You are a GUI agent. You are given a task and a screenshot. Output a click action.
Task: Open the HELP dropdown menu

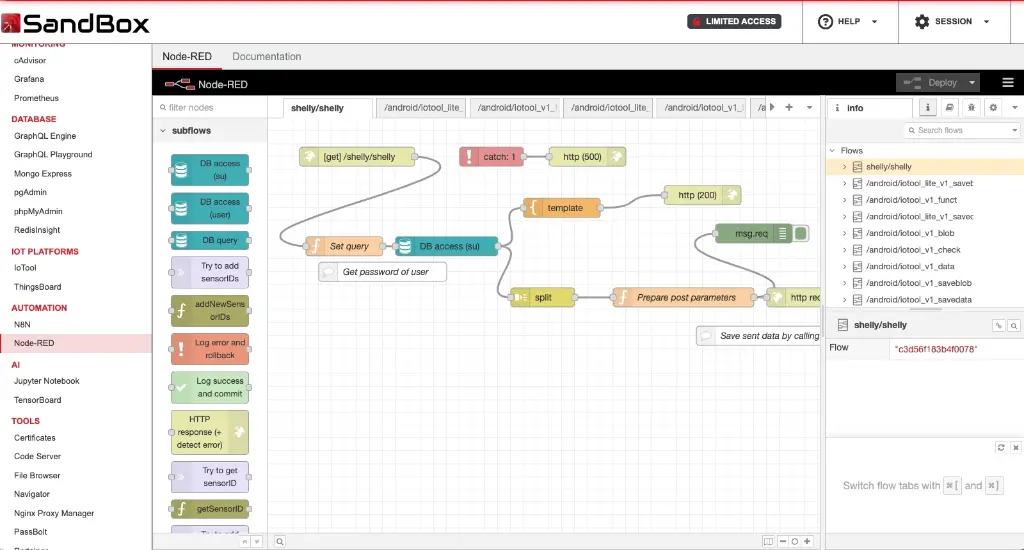pyautogui.click(x=848, y=22)
